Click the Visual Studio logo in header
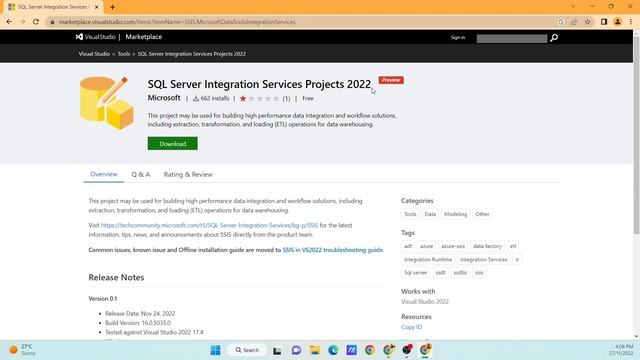 pyautogui.click(x=96, y=37)
